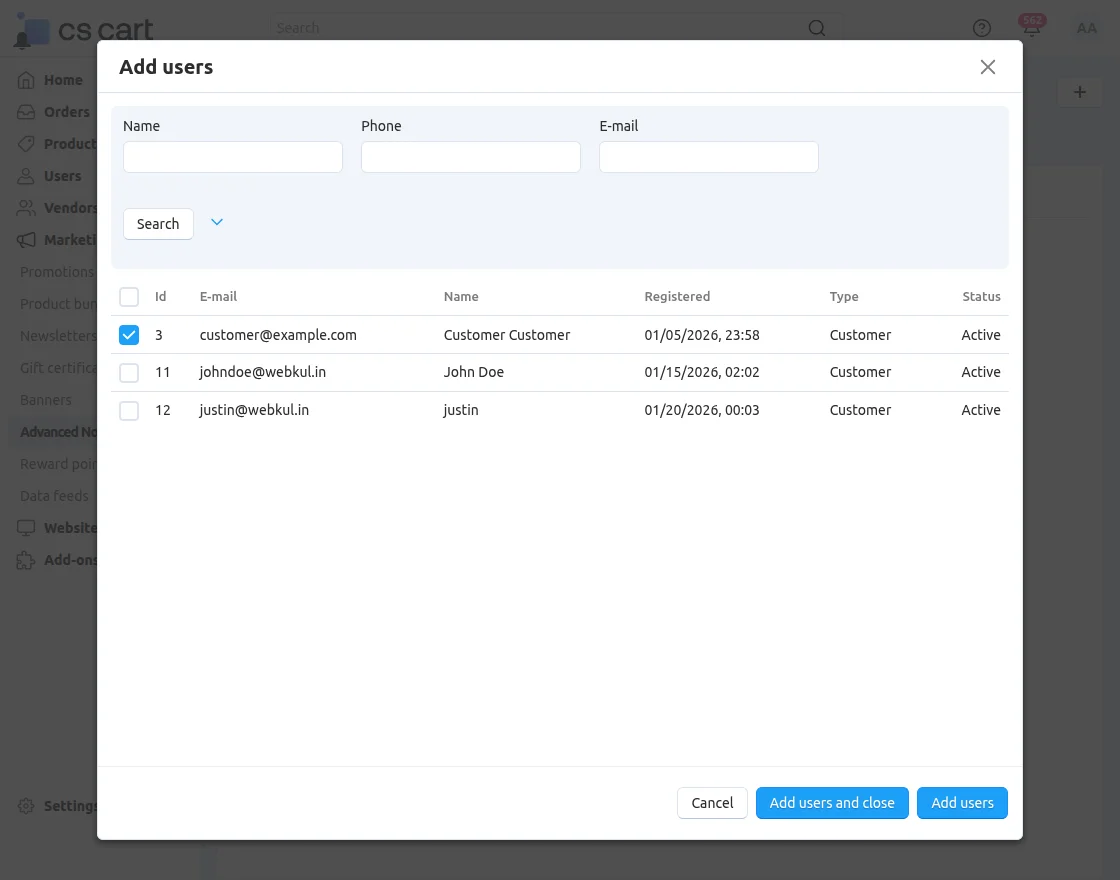Uncheck the customer@example.com user checkbox
1120x880 pixels.
tap(129, 335)
